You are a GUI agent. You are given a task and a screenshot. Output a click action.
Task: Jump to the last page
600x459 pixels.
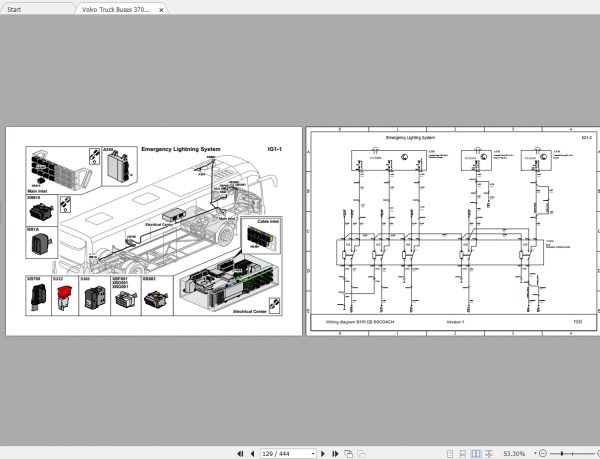pos(335,454)
